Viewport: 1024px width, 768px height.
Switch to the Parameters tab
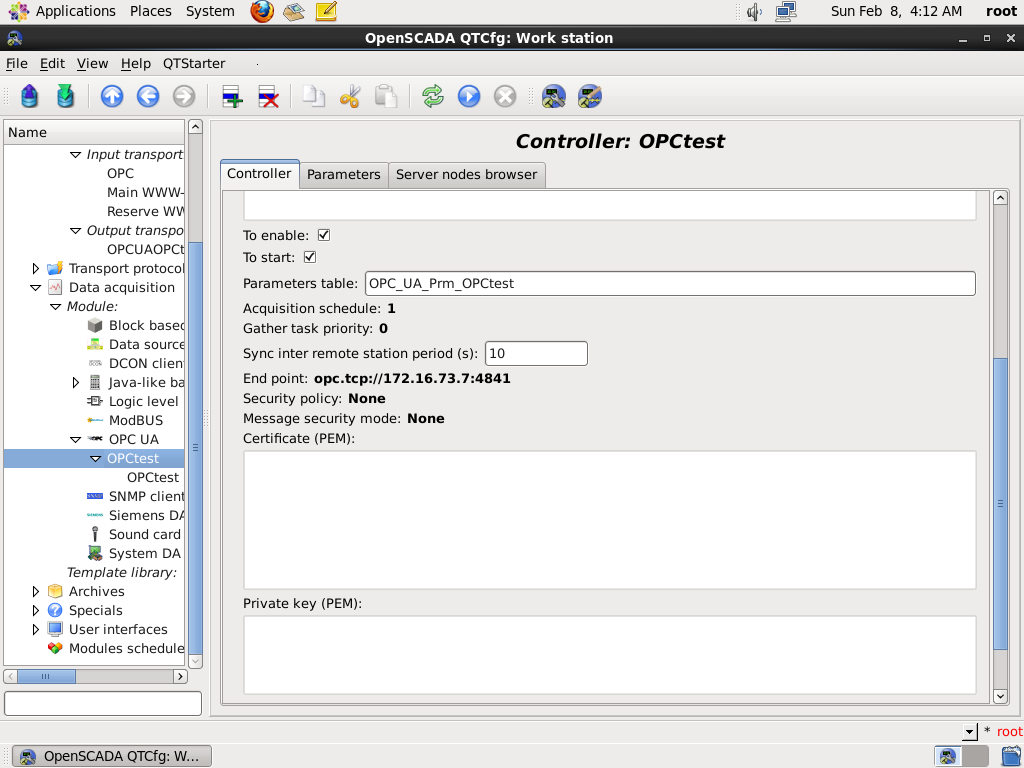pos(343,175)
